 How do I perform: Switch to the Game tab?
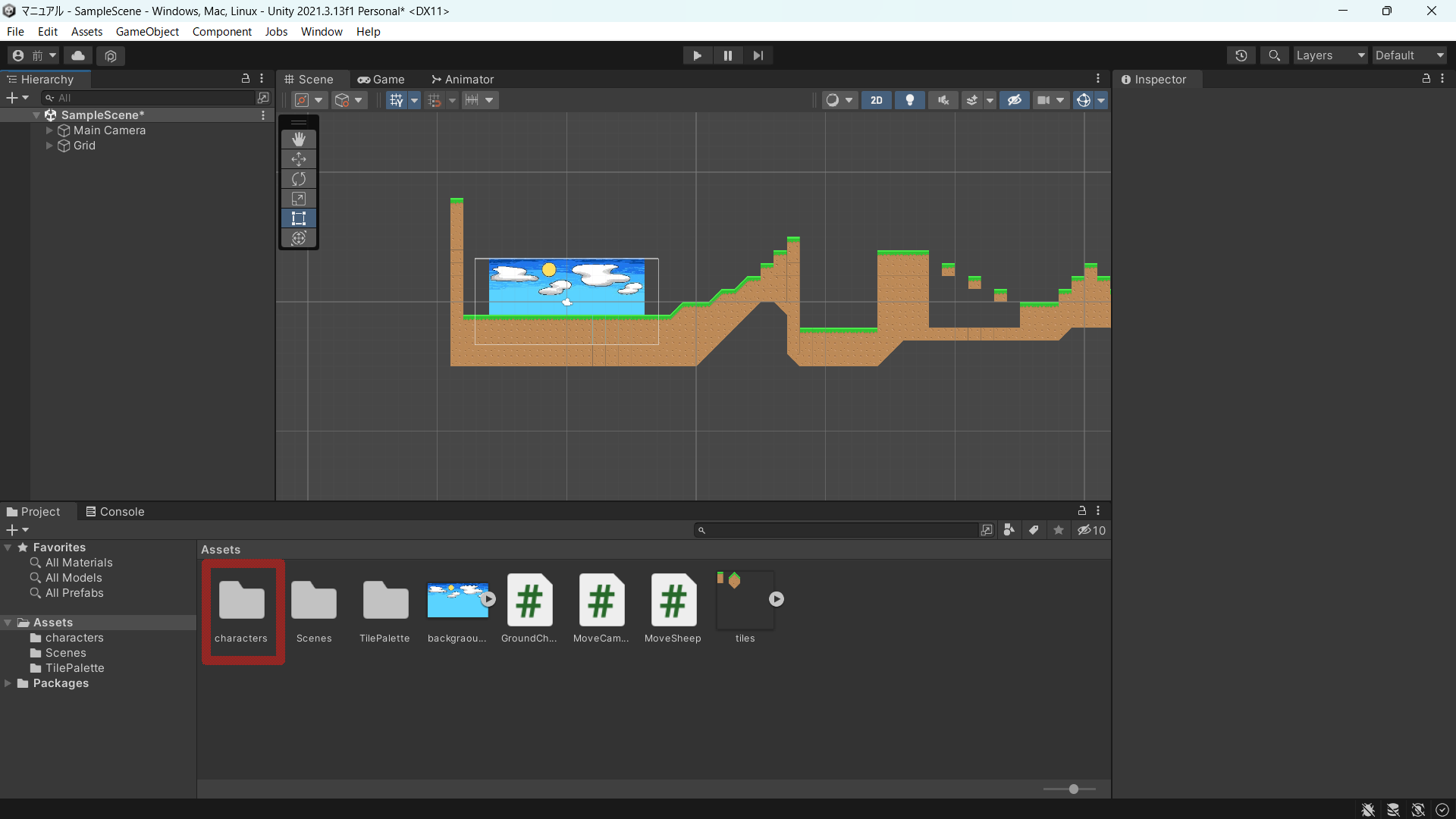(381, 80)
